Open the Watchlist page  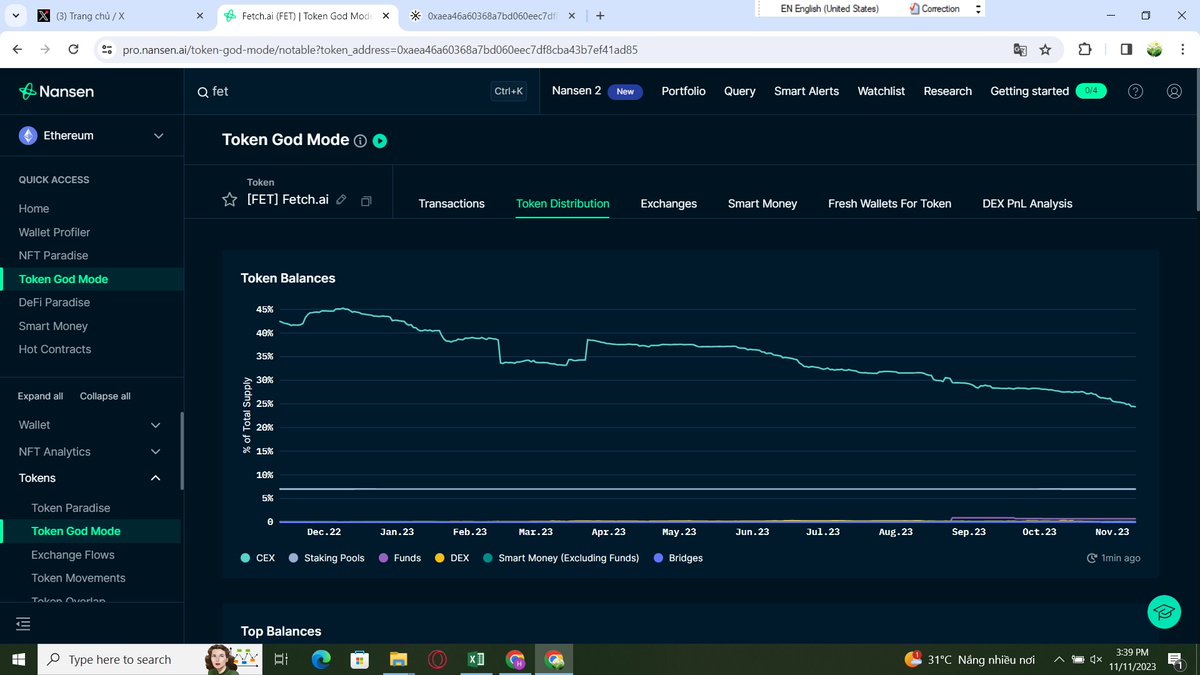click(x=881, y=91)
